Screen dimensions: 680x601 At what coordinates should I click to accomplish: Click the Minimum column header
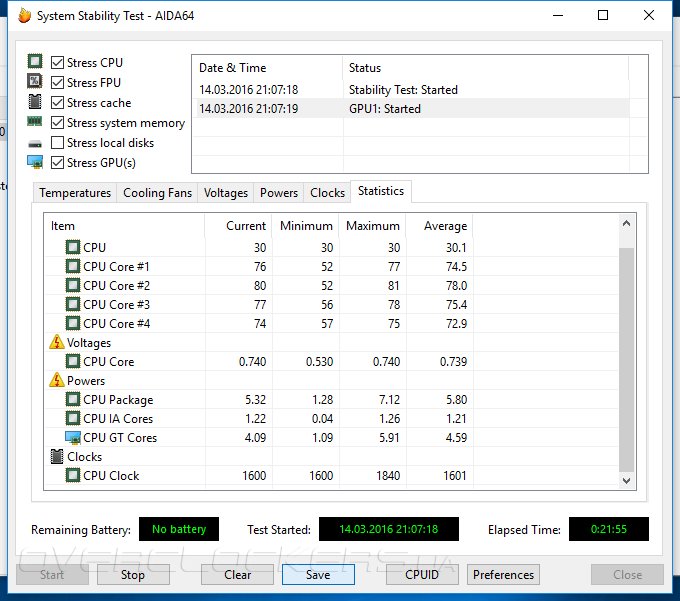pos(305,226)
